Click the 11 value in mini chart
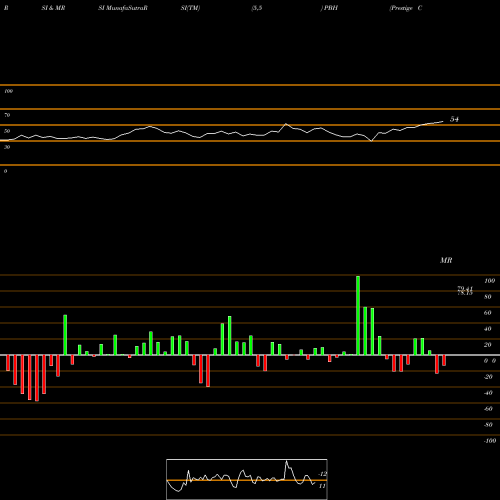500x500 pixels. (x=322, y=486)
